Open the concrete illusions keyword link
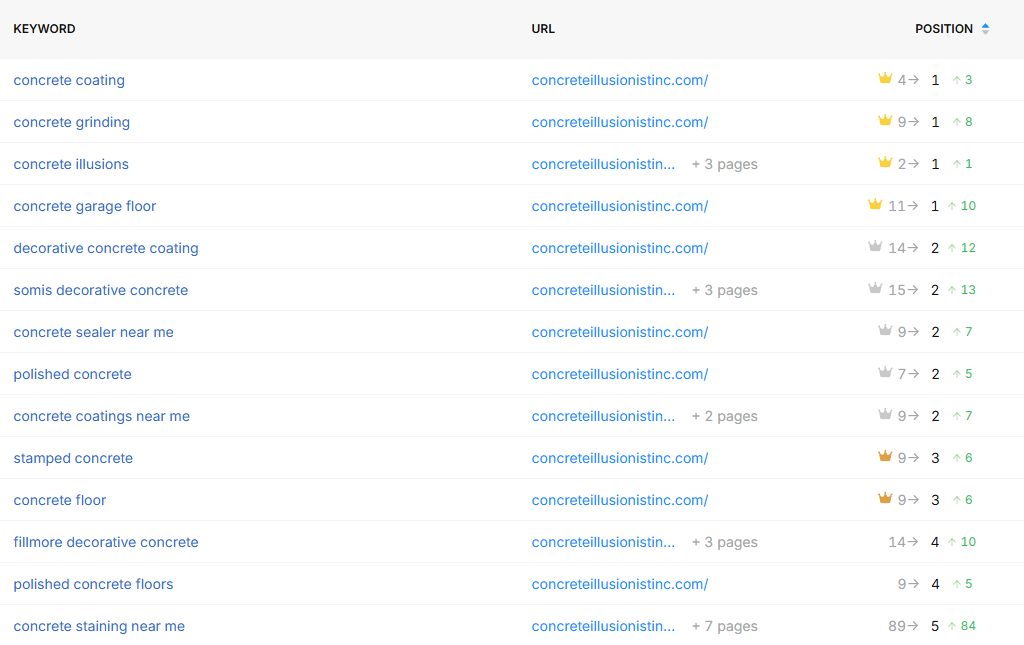Viewport: 1024px width, 645px height. tap(71, 164)
